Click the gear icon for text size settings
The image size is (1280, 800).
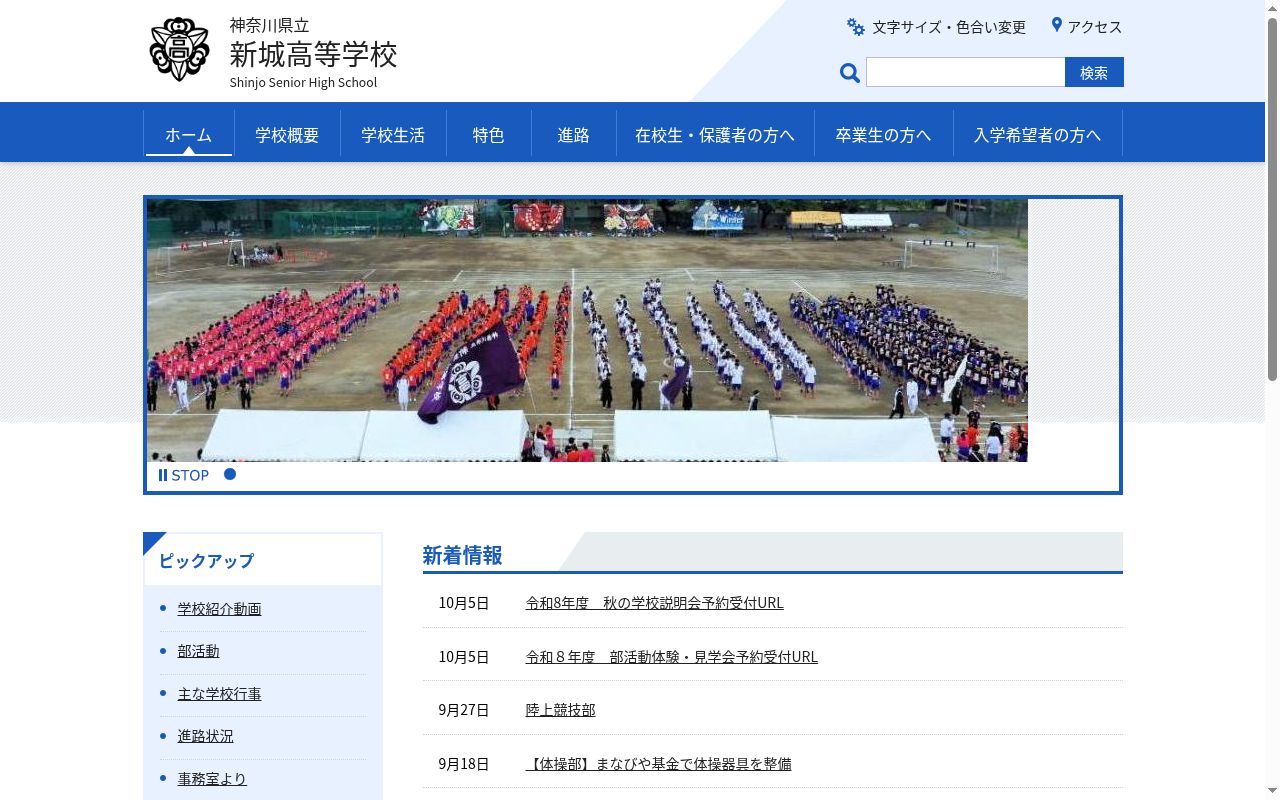(856, 27)
